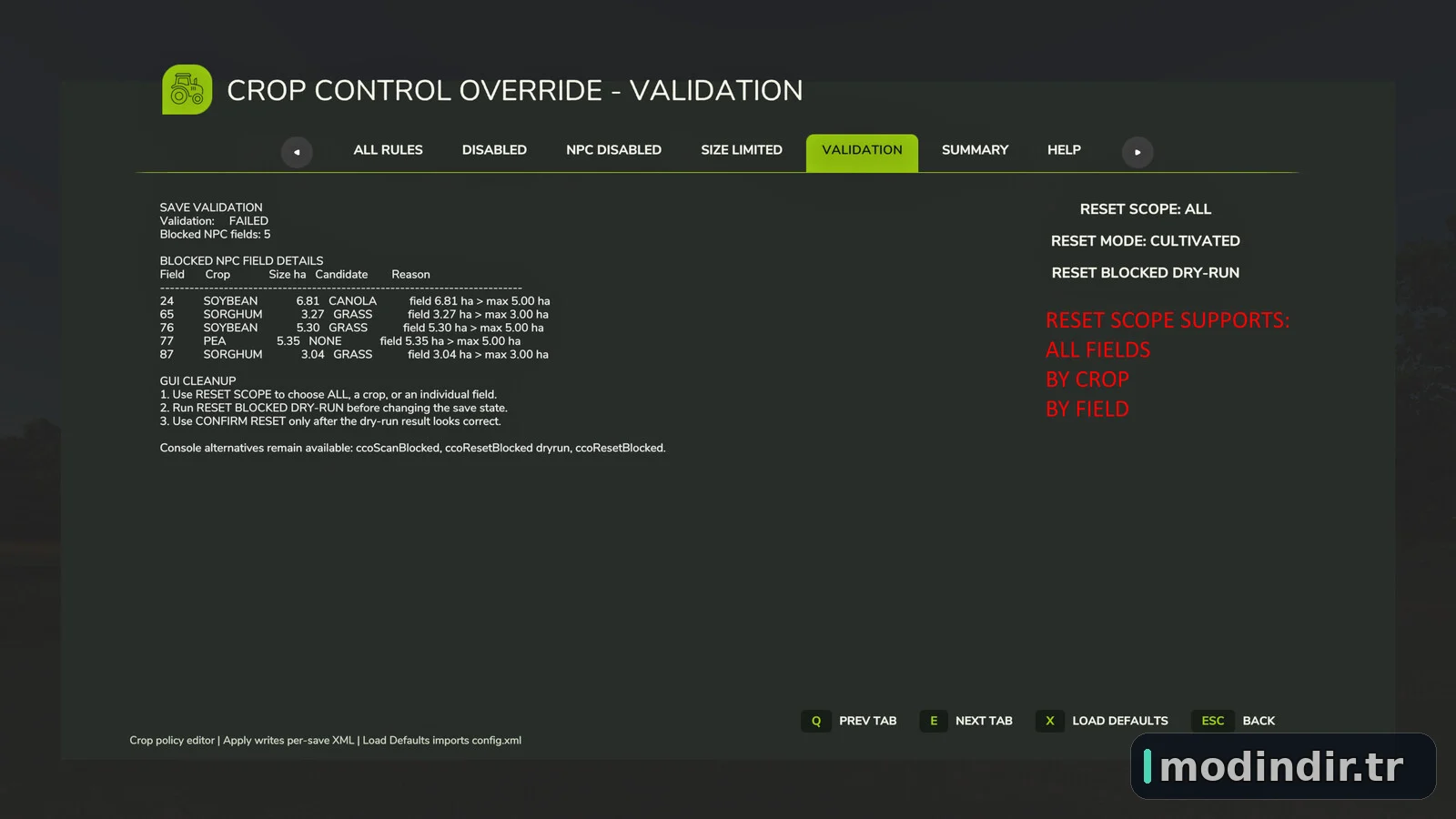The height and width of the screenshot is (819, 1456).
Task: Toggle RESET MODE: CULTIVATED setting
Action: click(x=1145, y=241)
